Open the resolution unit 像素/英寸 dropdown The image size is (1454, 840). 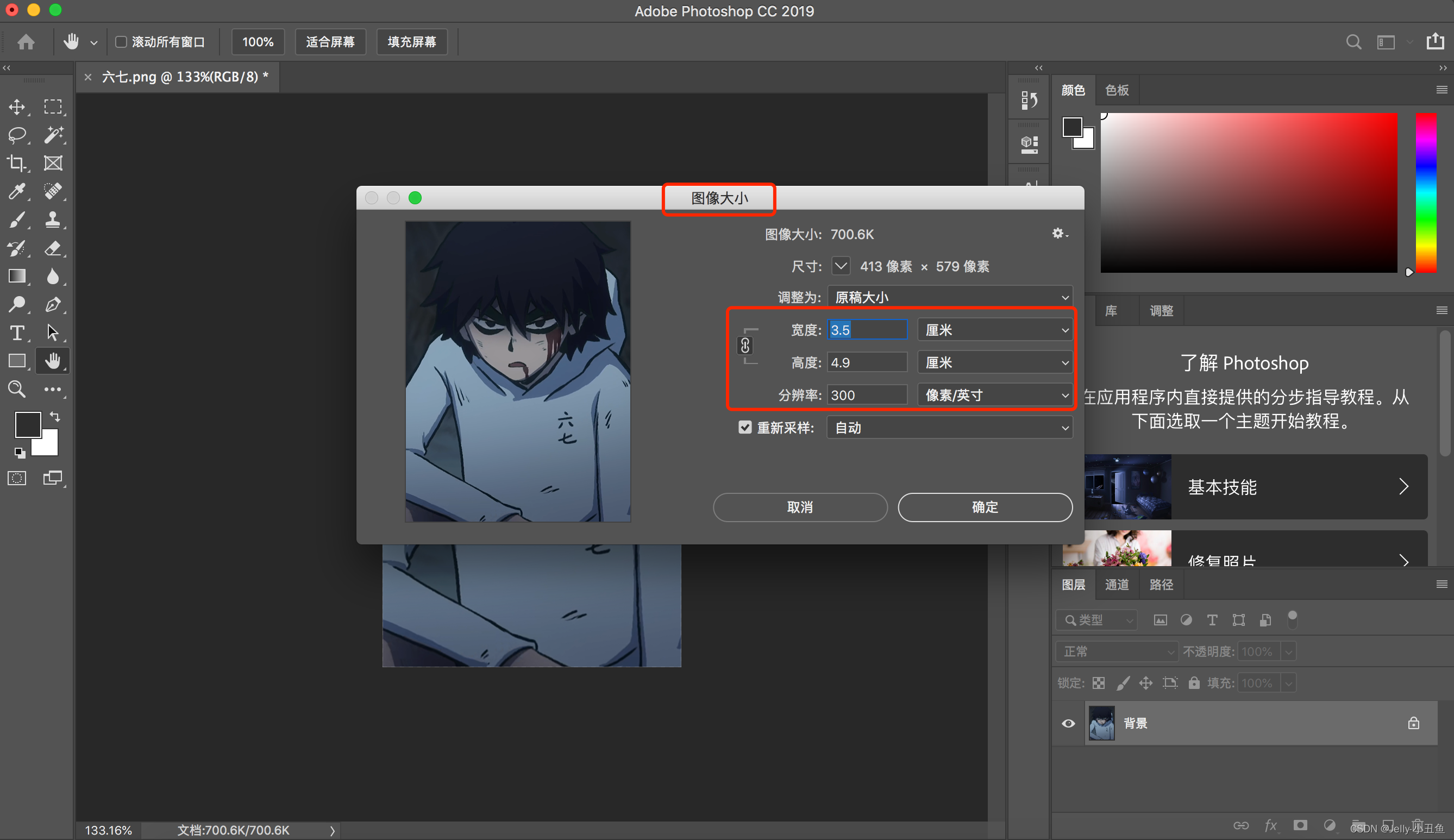pos(995,395)
